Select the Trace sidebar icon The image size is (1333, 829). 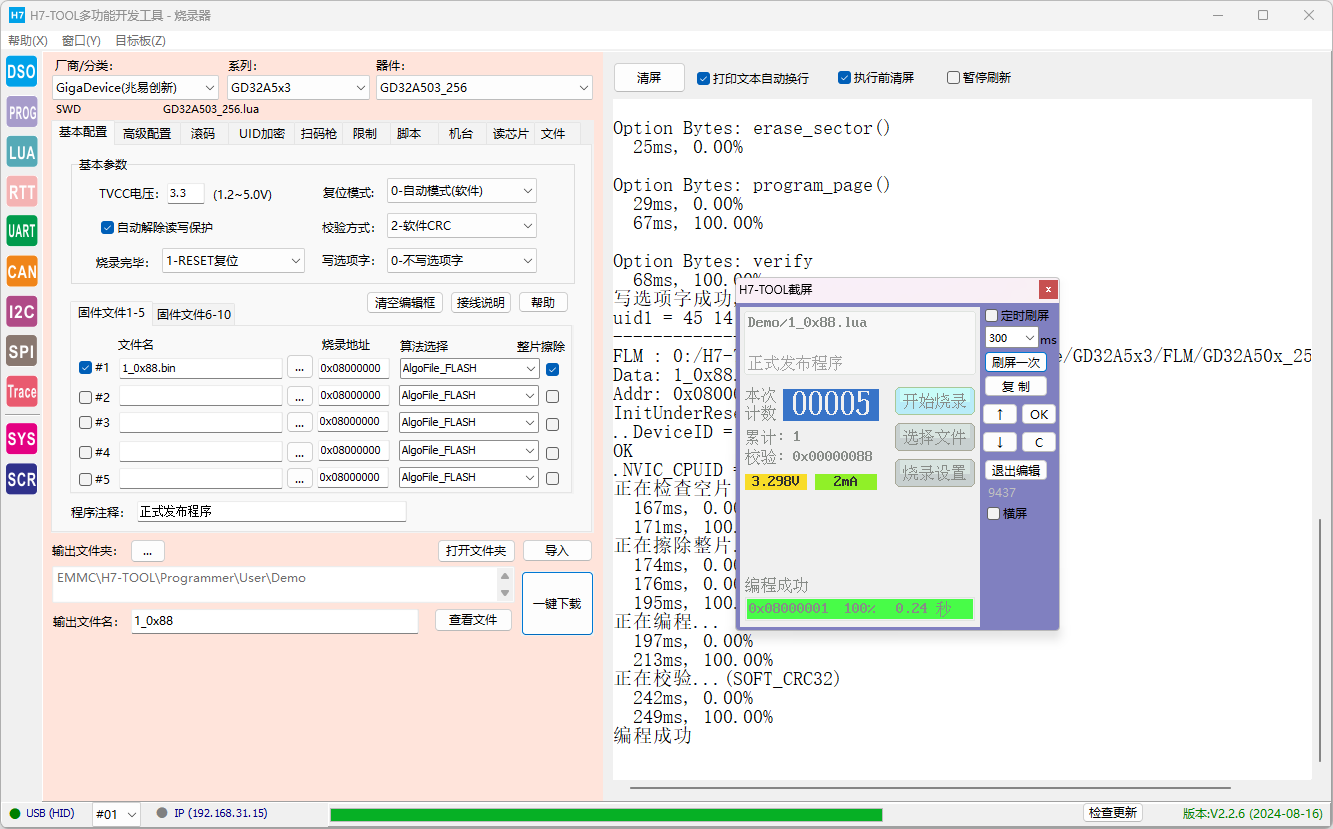click(x=21, y=391)
